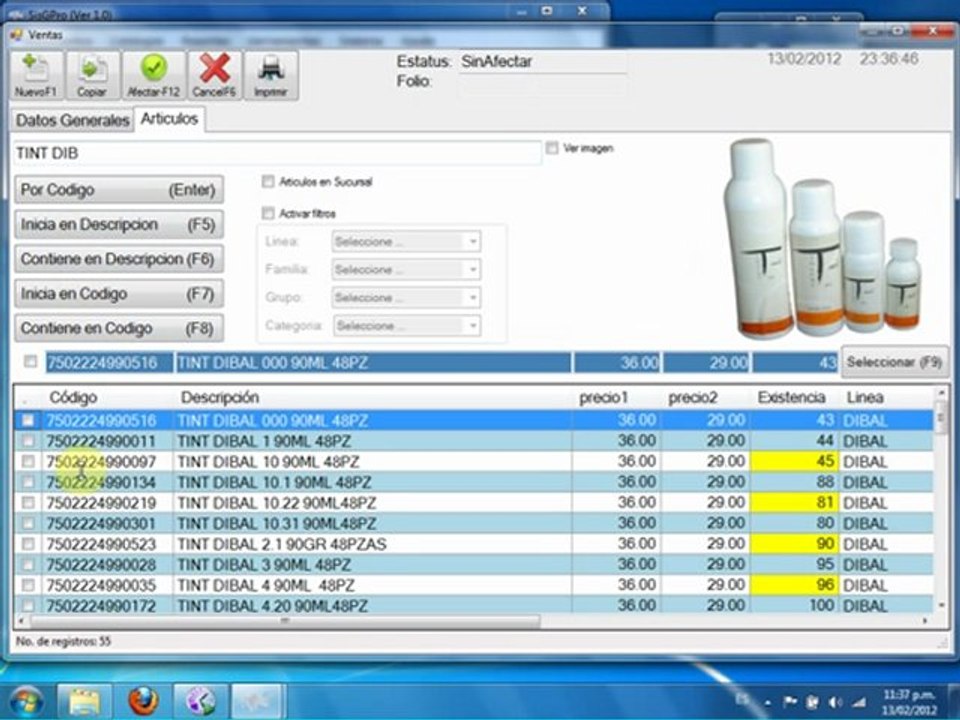Click existencia value 100
Screen dimensions: 960x720
(822, 606)
